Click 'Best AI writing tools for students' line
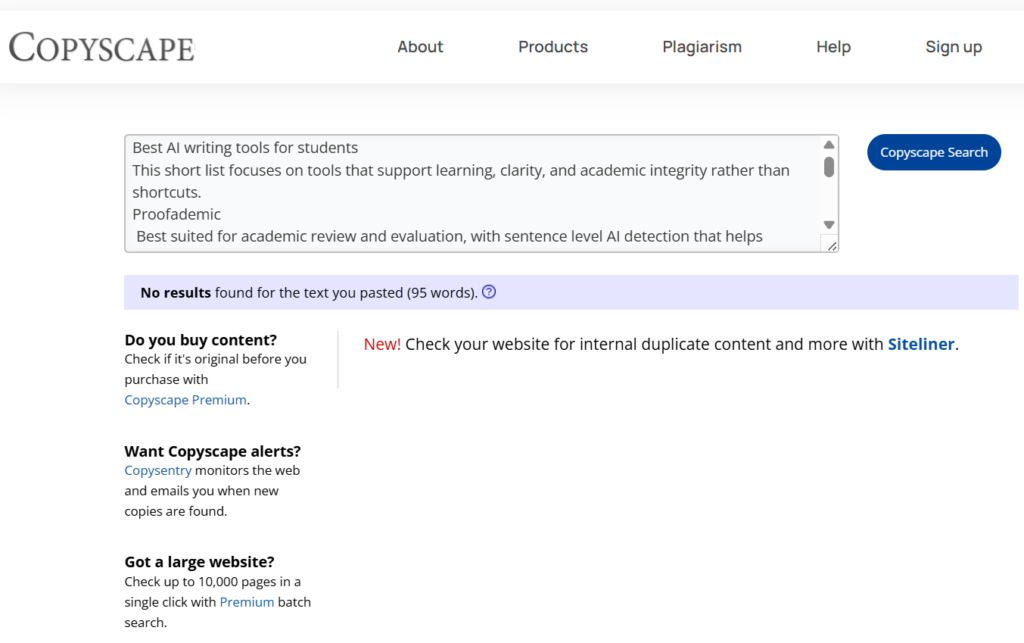 pyautogui.click(x=245, y=148)
